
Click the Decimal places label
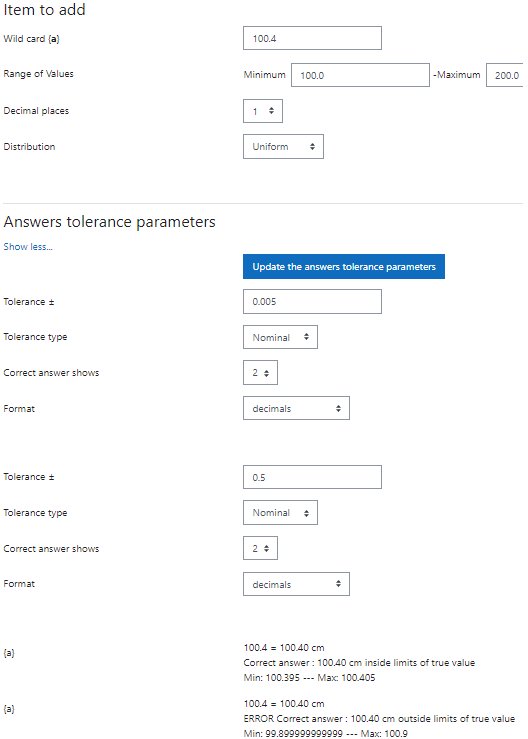(36, 111)
